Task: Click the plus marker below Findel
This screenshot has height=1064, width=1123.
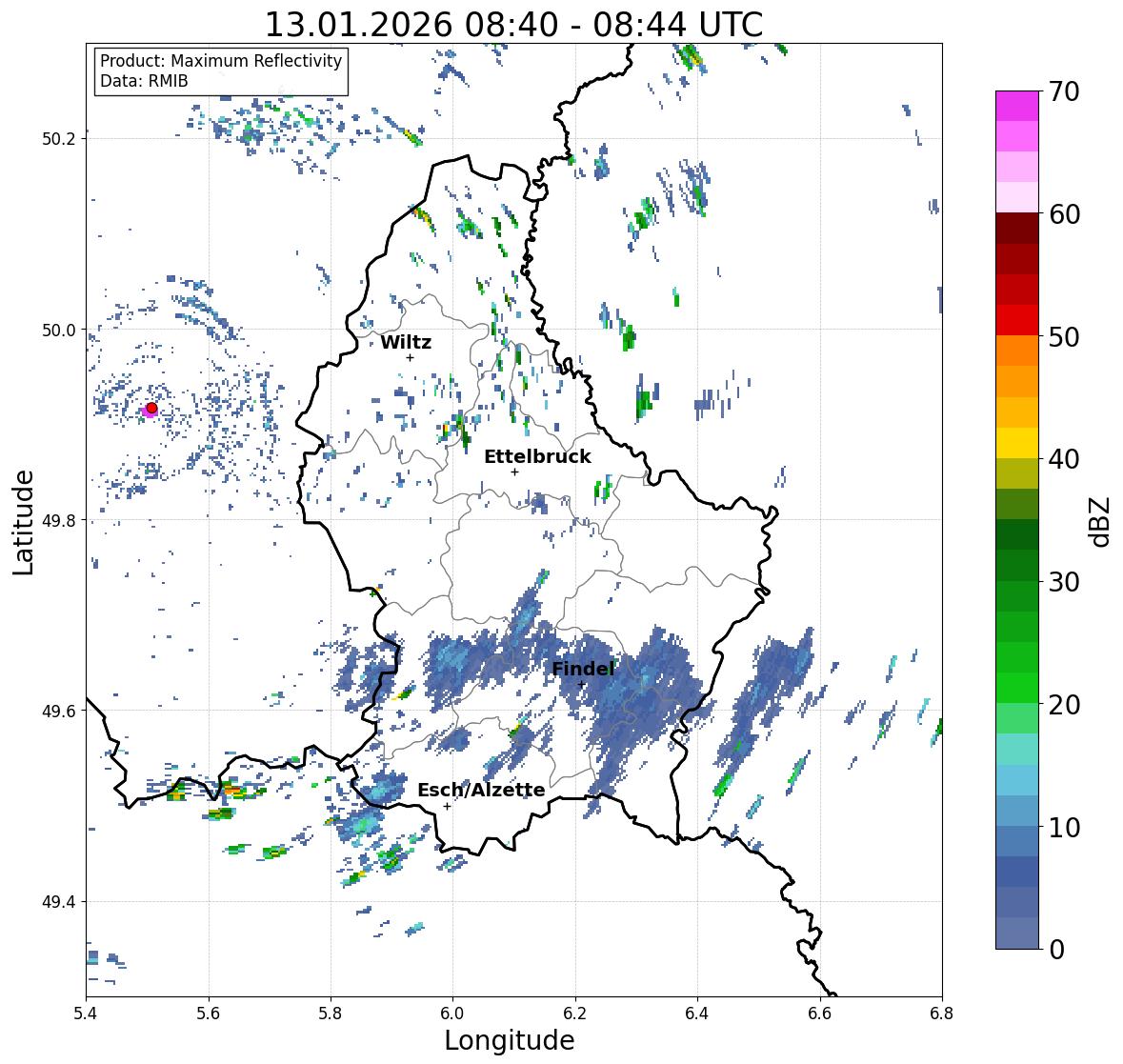Action: click(x=582, y=685)
